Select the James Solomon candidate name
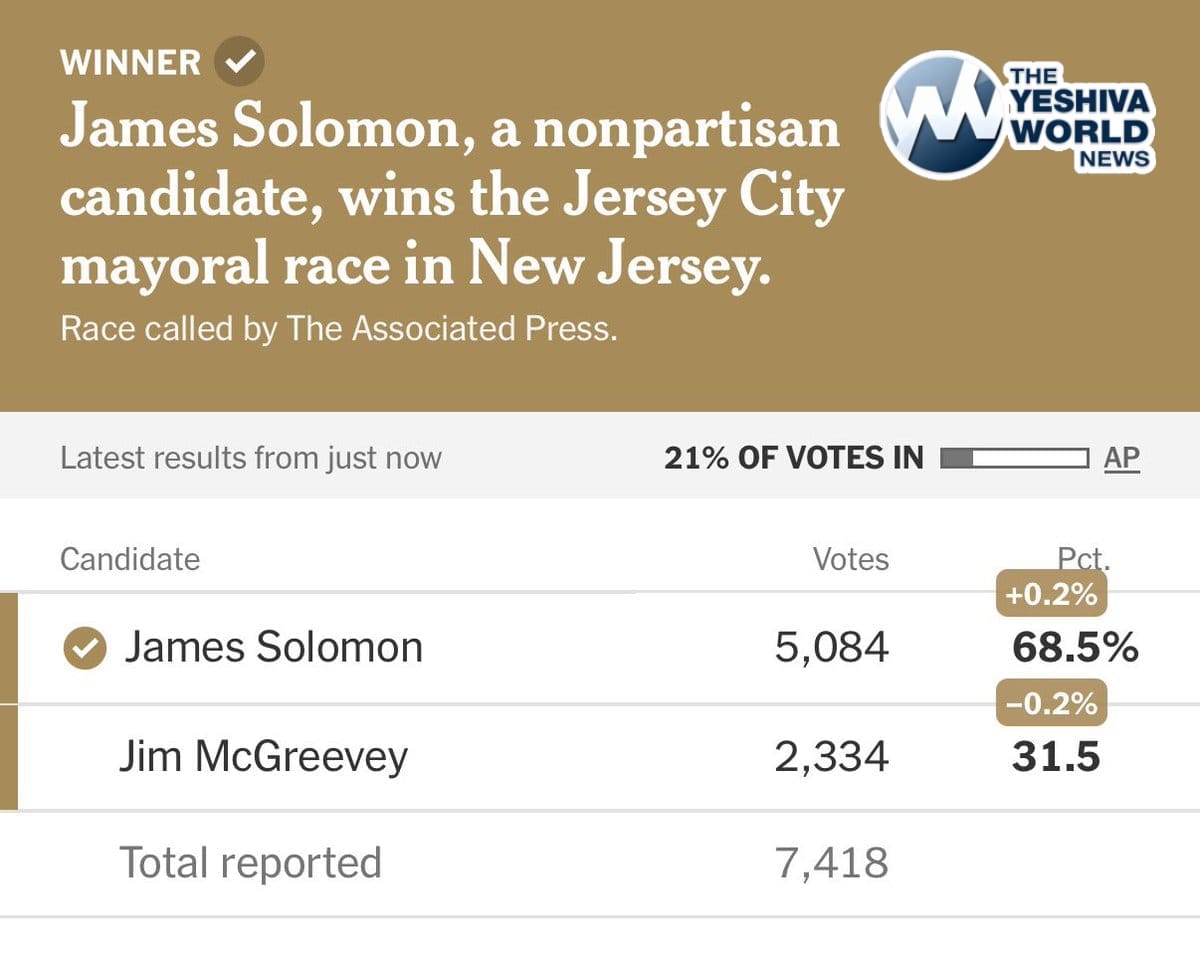The width and height of the screenshot is (1200, 963). click(273, 648)
